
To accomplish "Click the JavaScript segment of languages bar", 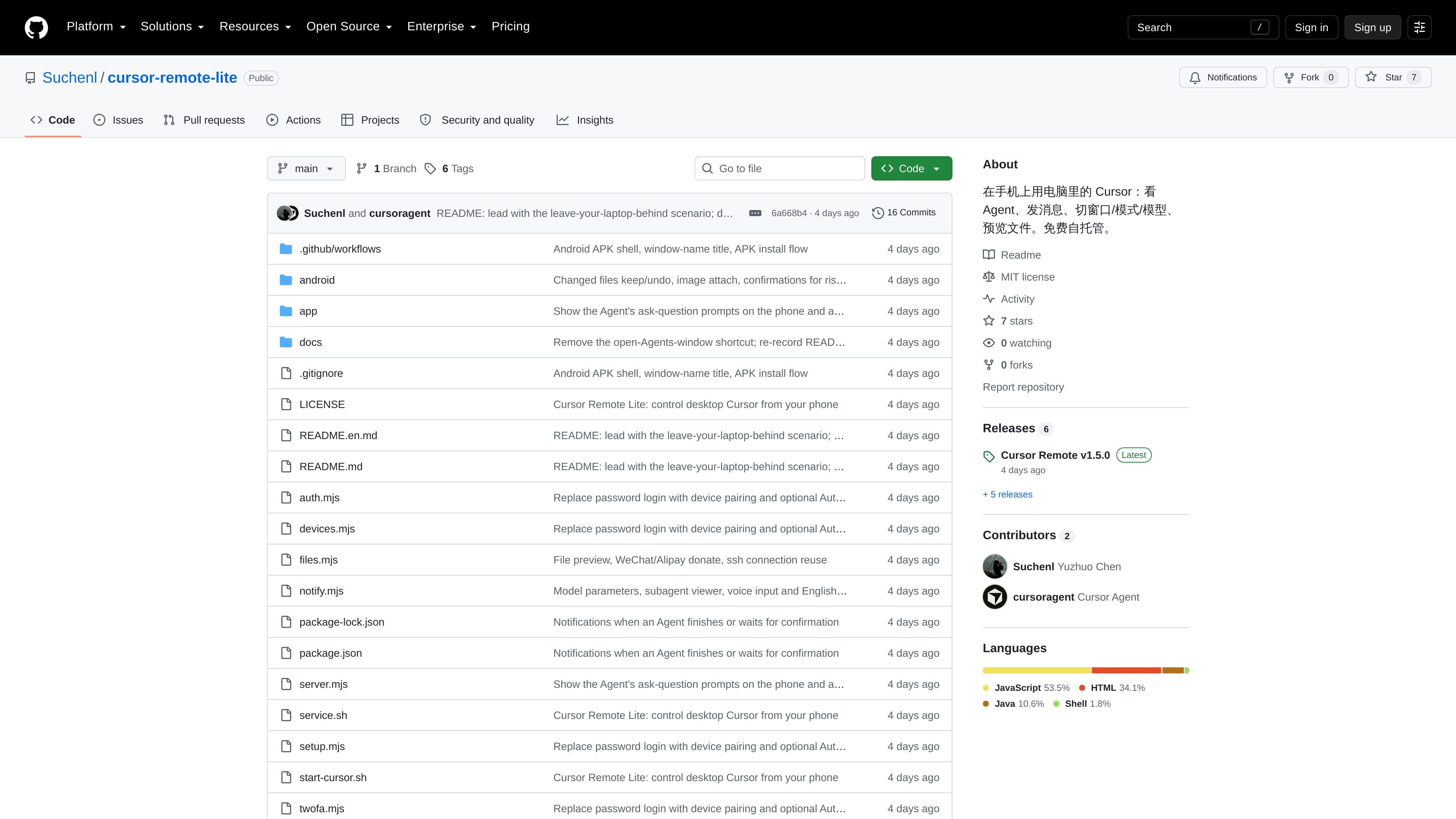I will (1037, 670).
